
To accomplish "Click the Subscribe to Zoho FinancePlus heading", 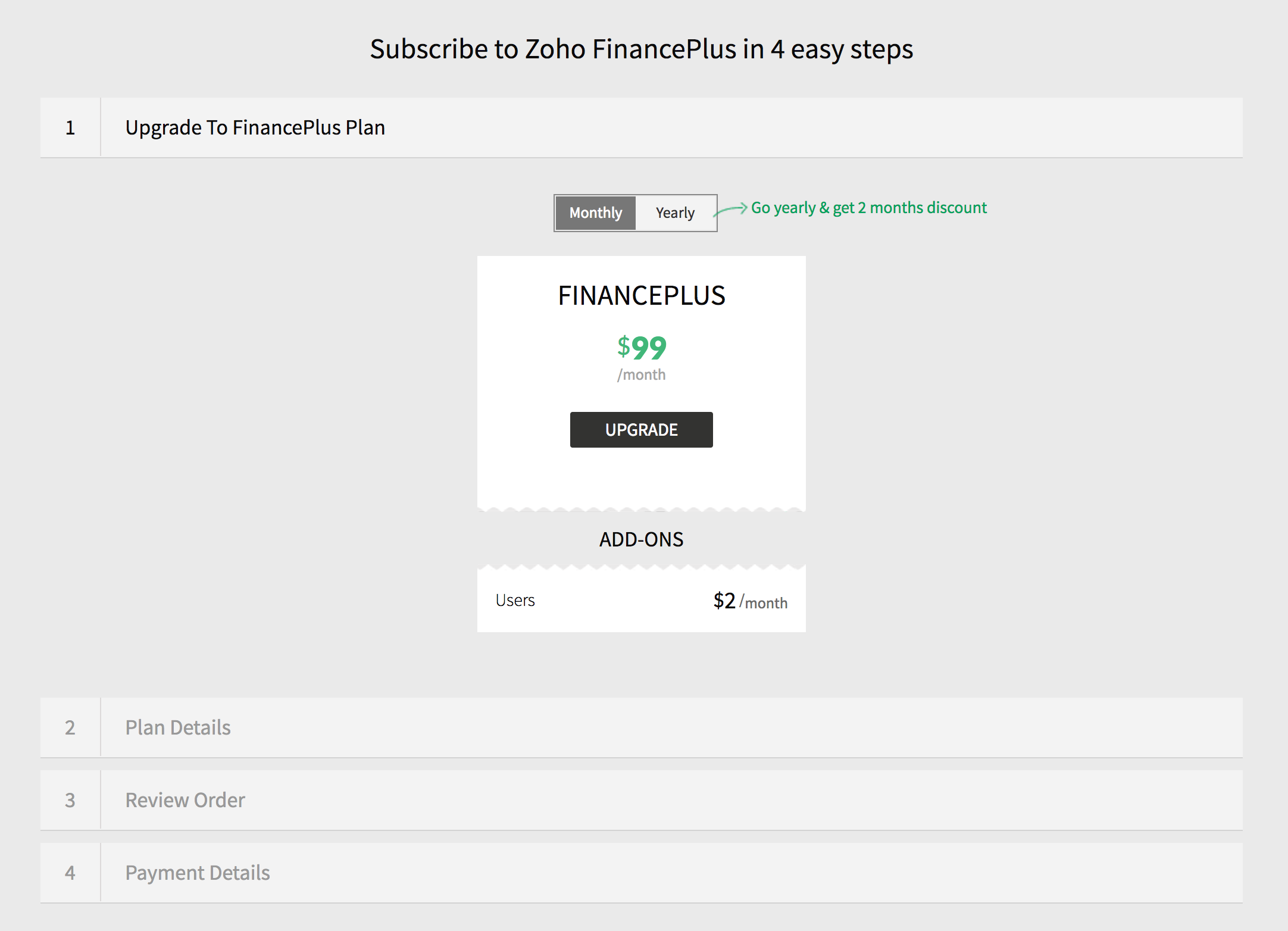I will coord(641,49).
